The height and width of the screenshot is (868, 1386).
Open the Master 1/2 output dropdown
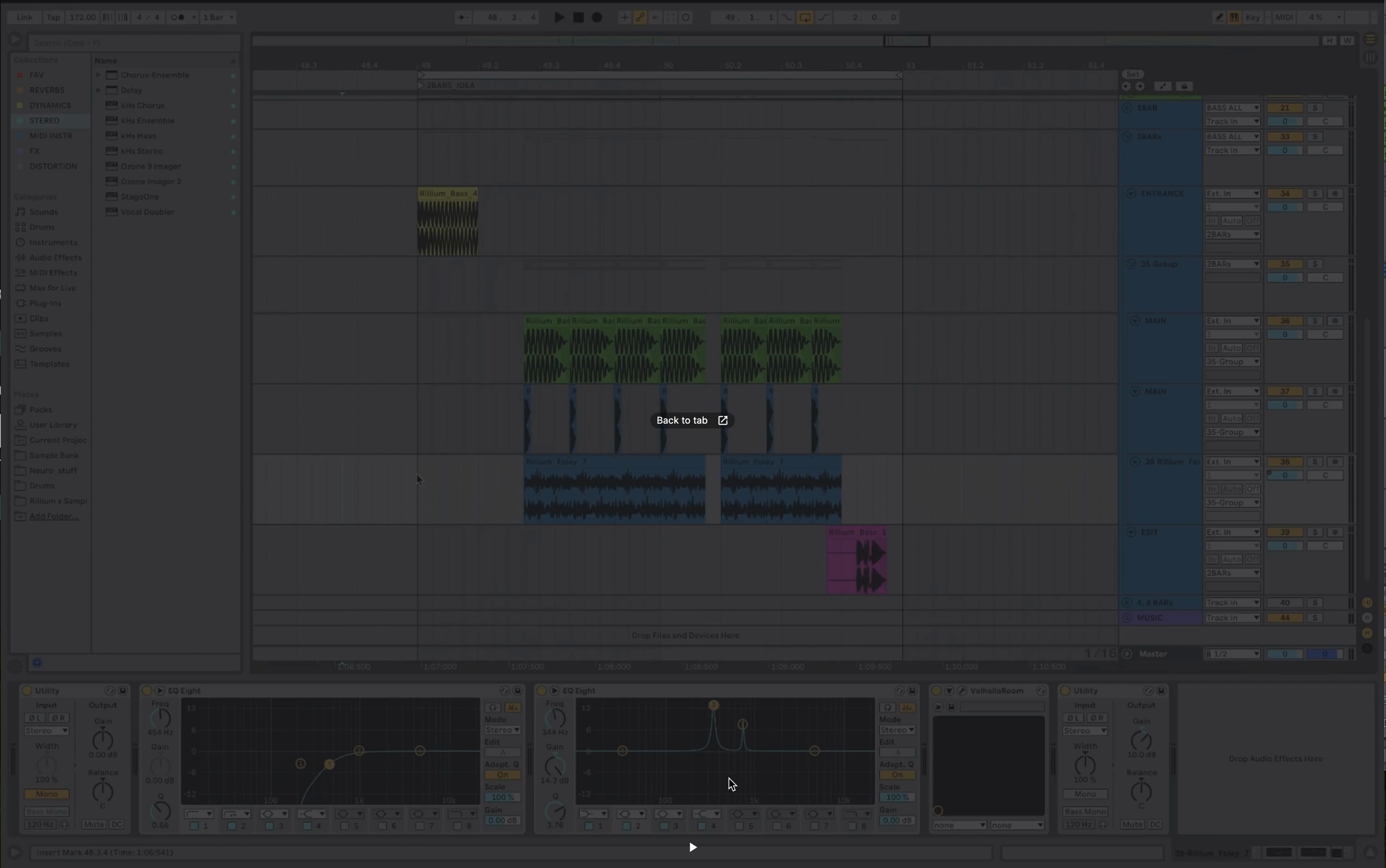[x=1232, y=654]
